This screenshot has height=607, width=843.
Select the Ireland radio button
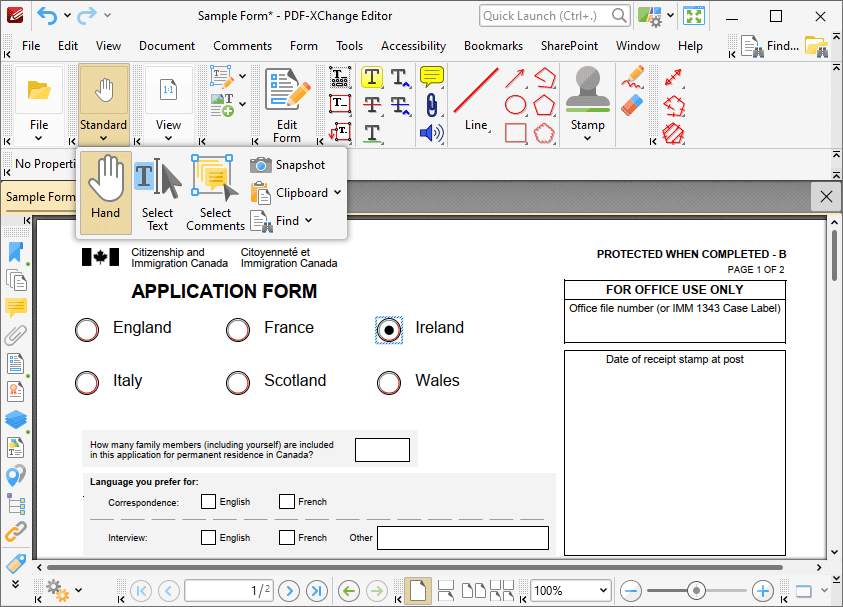coord(389,330)
